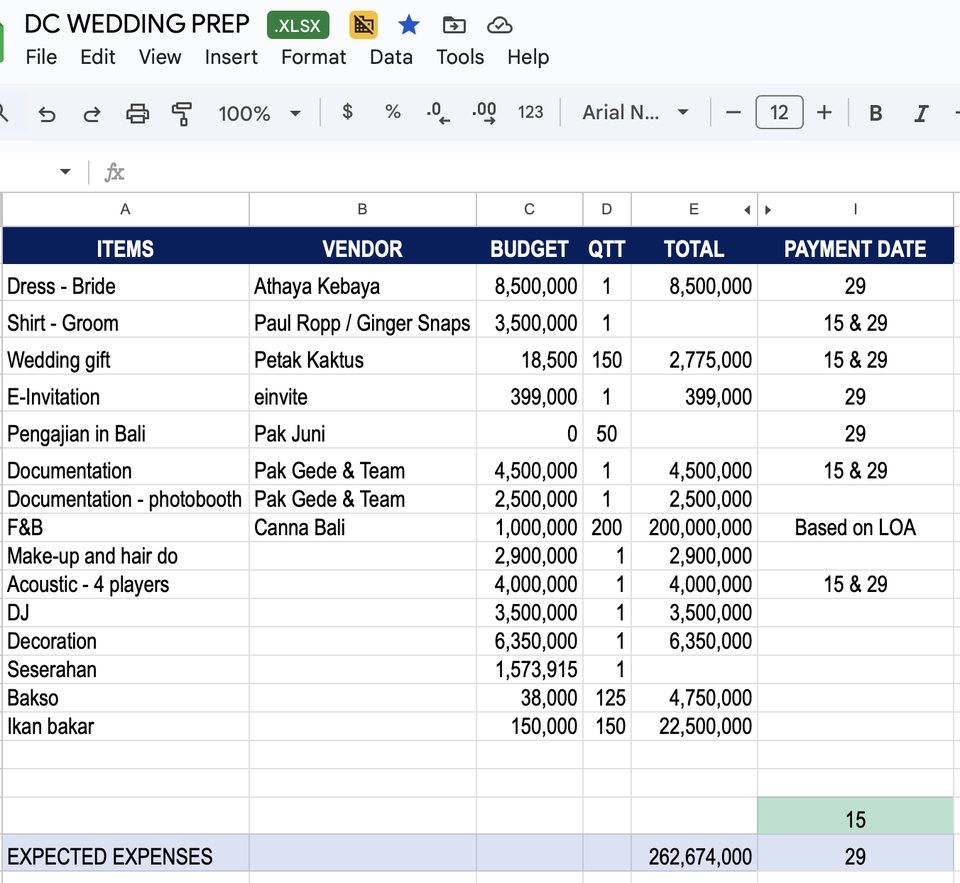The height and width of the screenshot is (883, 960).
Task: Select Paul Ropp / Ginger Snaps cell
Action: click(x=362, y=320)
